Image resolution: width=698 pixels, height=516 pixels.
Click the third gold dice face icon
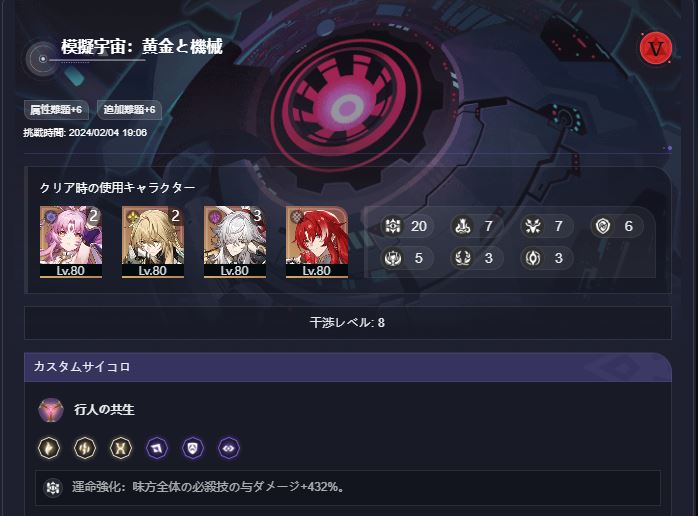(x=121, y=448)
